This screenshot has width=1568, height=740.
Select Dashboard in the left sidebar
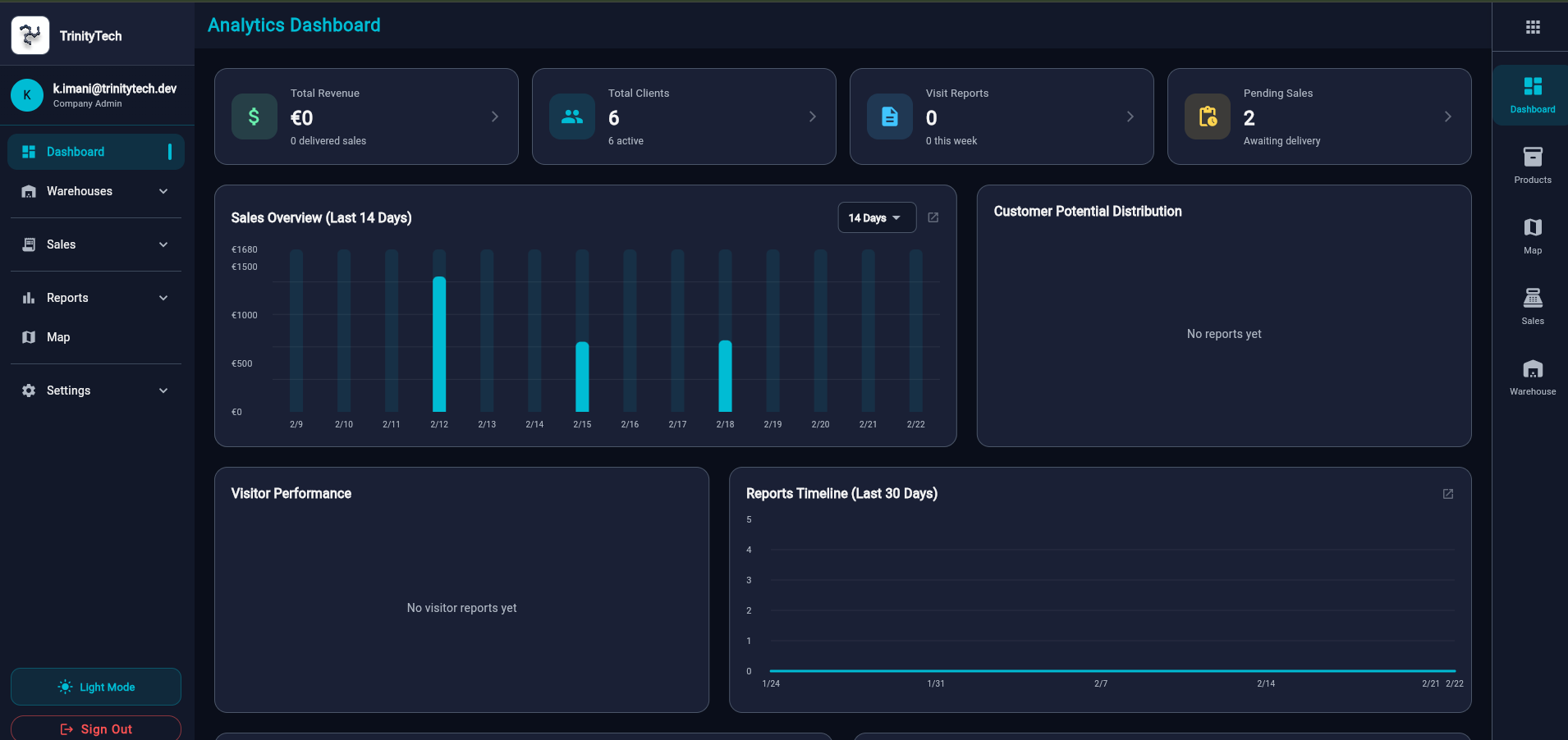(95, 152)
